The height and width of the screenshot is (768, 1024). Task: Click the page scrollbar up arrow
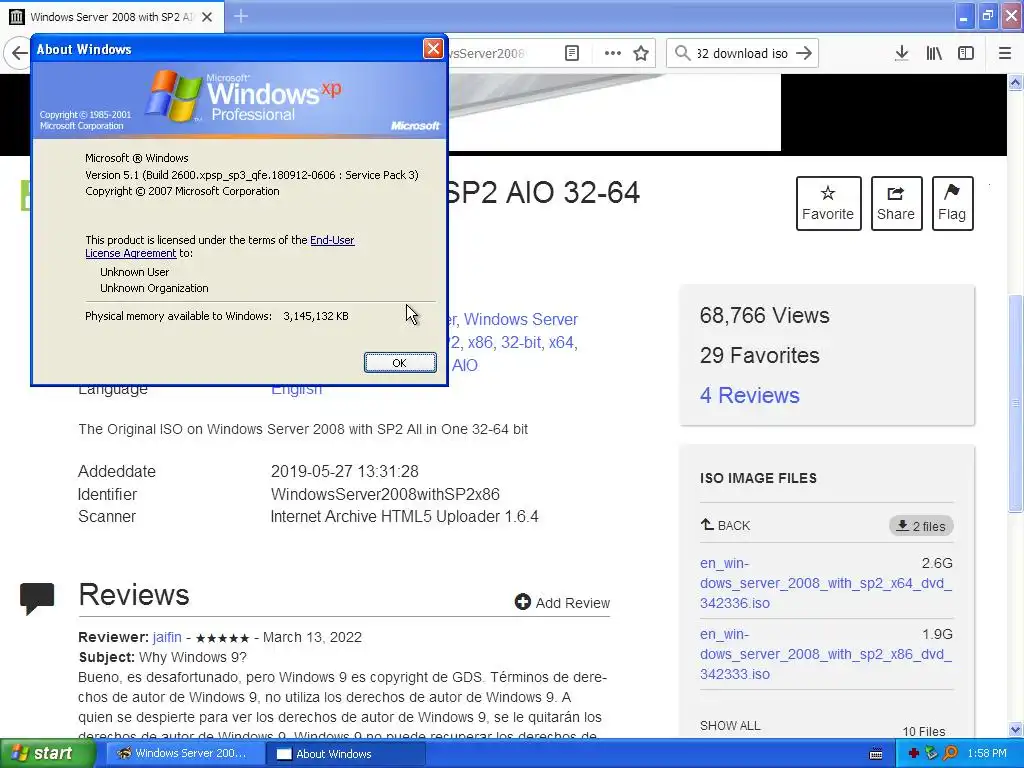click(x=1016, y=82)
